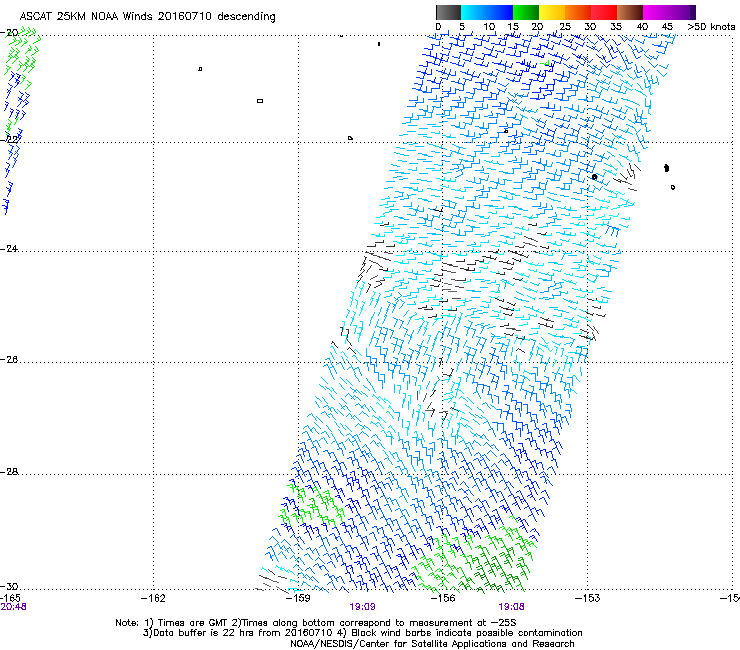Click the '>50 knots' legend label

coord(711,27)
